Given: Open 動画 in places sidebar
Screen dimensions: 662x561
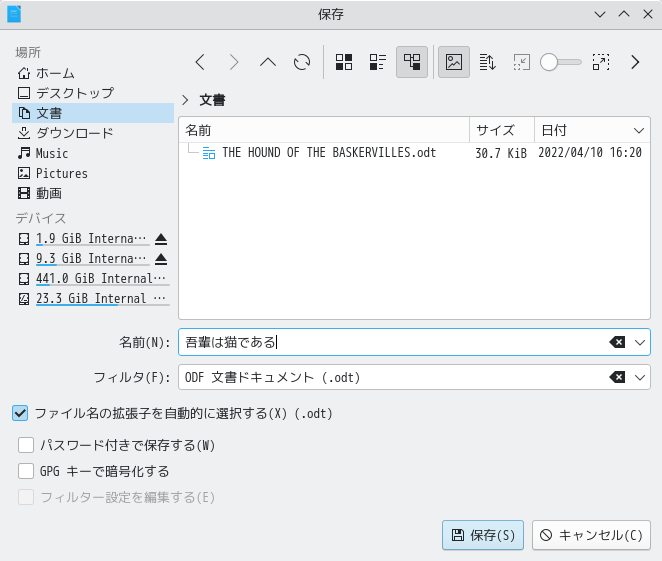Looking at the screenshot, I should tap(93, 193).
